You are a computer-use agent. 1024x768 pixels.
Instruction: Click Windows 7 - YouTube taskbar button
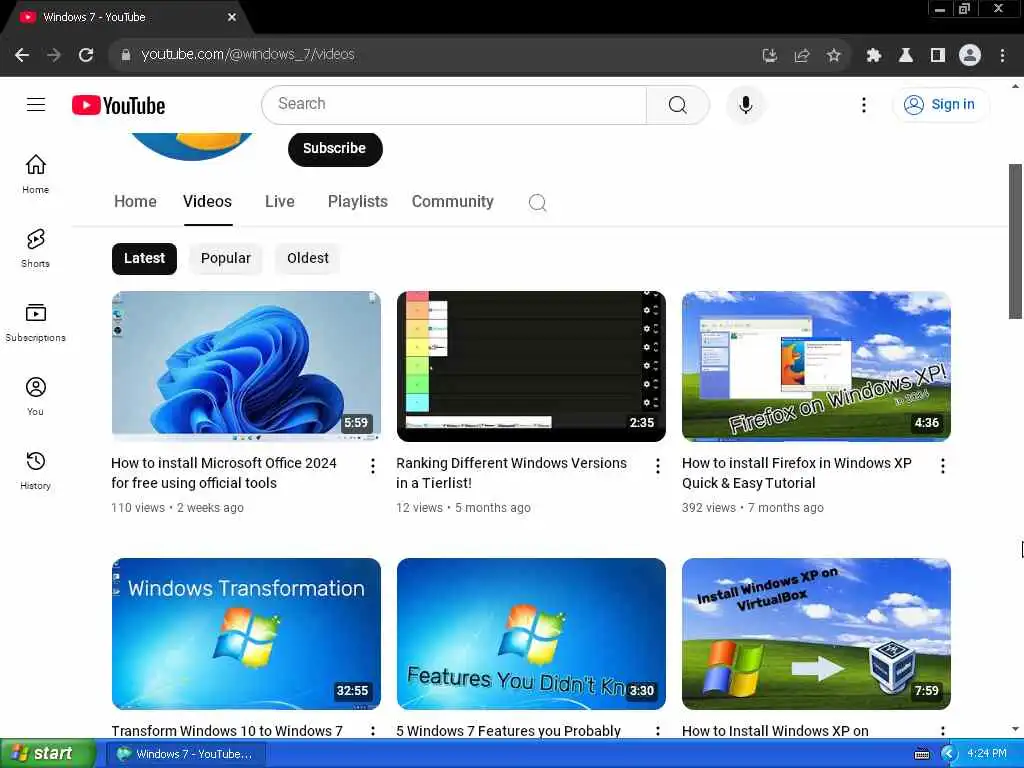[x=186, y=754]
